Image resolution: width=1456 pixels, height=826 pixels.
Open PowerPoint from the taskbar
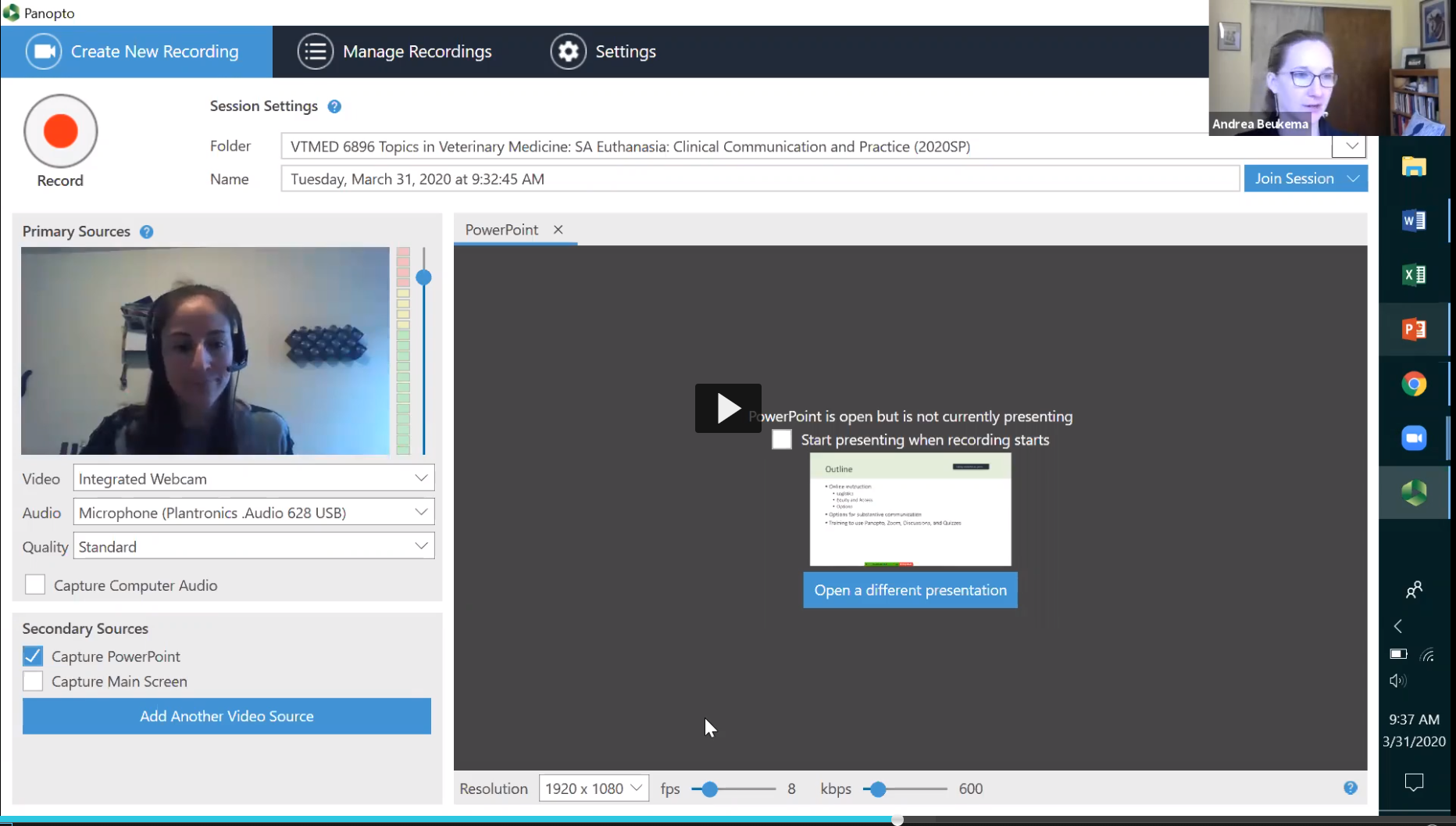click(1414, 329)
